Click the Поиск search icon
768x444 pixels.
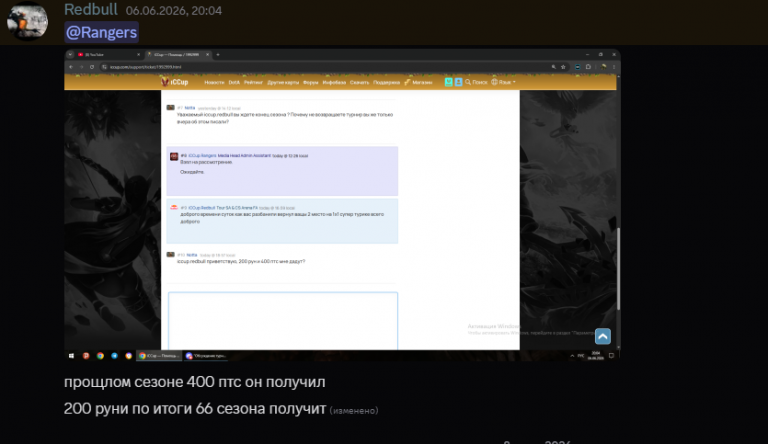pos(476,82)
